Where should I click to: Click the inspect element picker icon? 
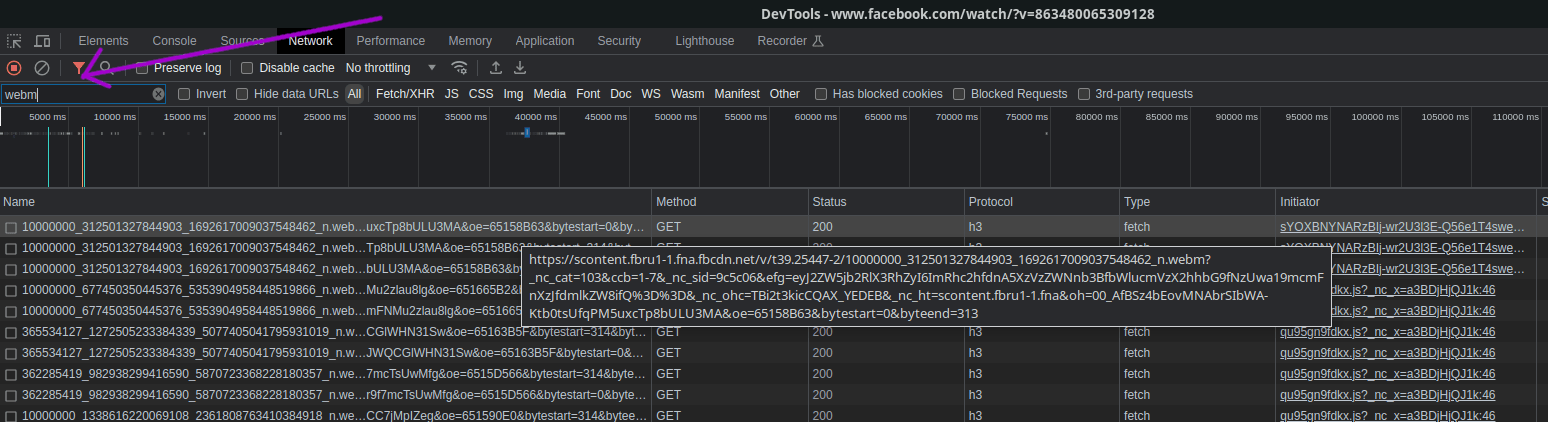coord(15,41)
